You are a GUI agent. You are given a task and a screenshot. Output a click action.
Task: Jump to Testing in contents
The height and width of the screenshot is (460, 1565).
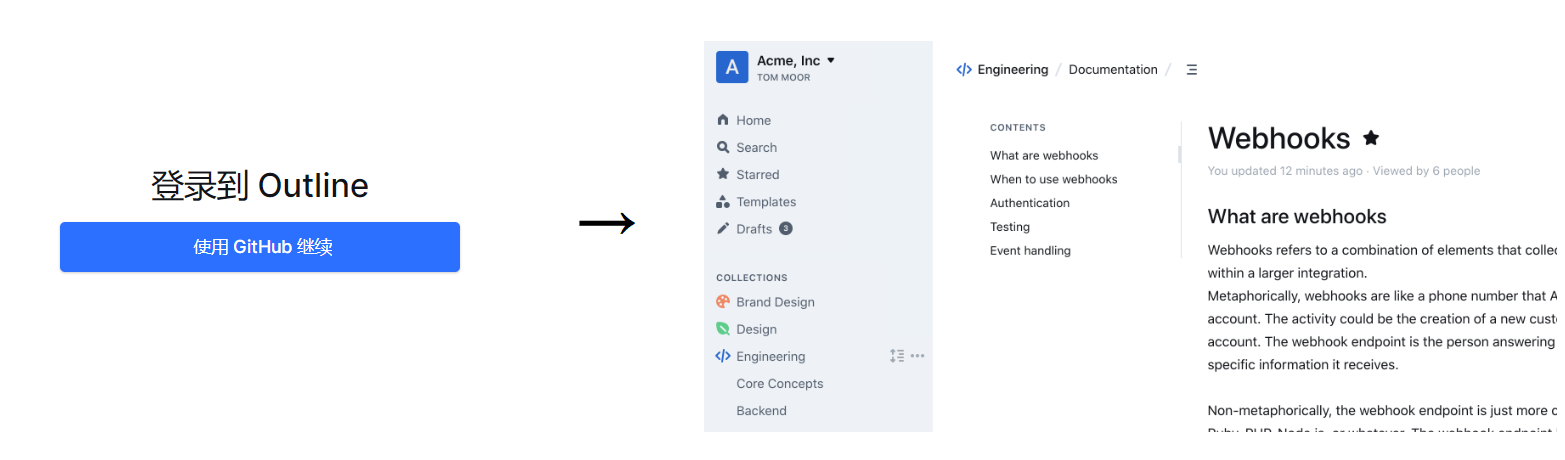coord(1010,227)
